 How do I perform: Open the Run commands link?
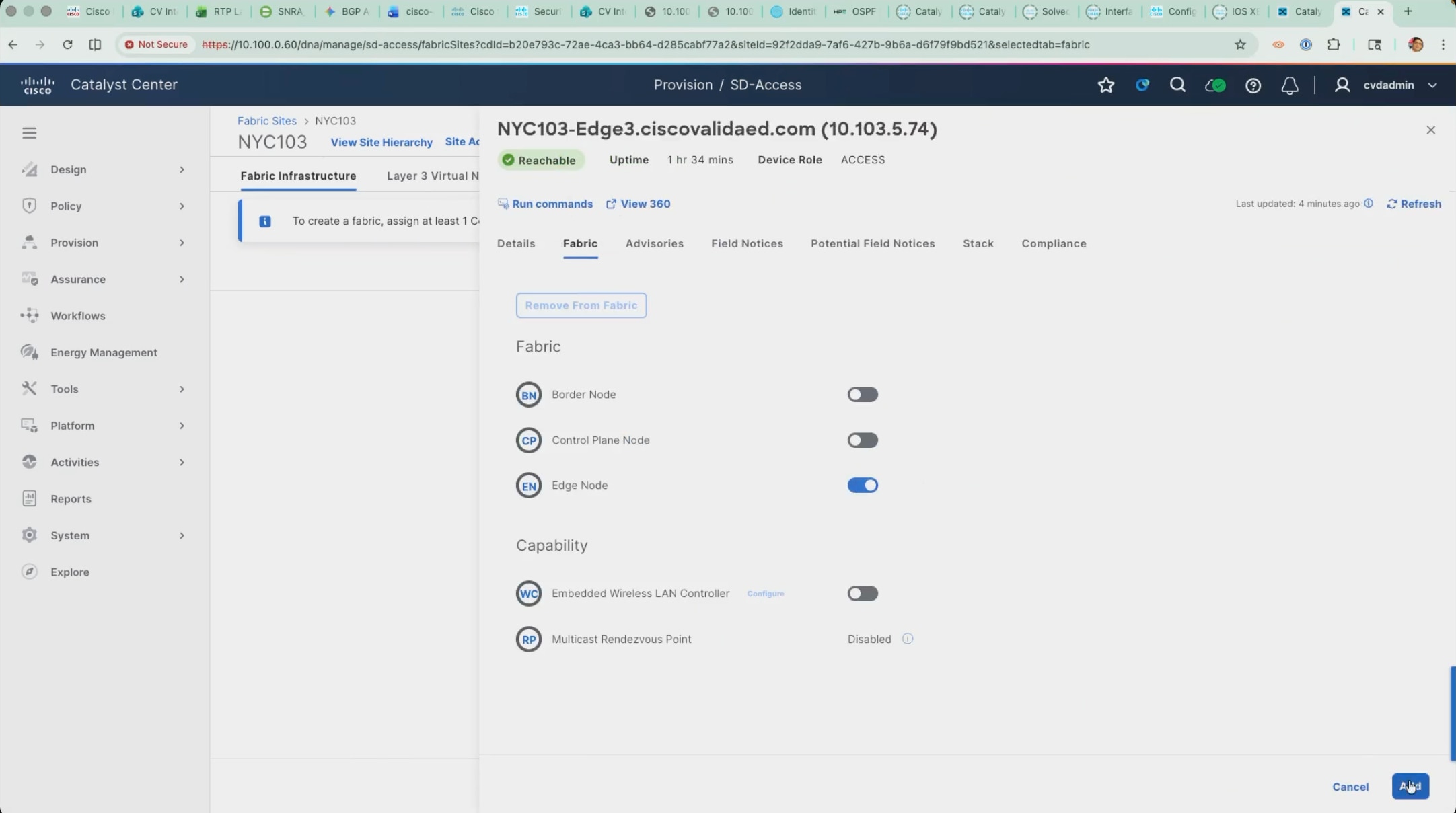545,204
